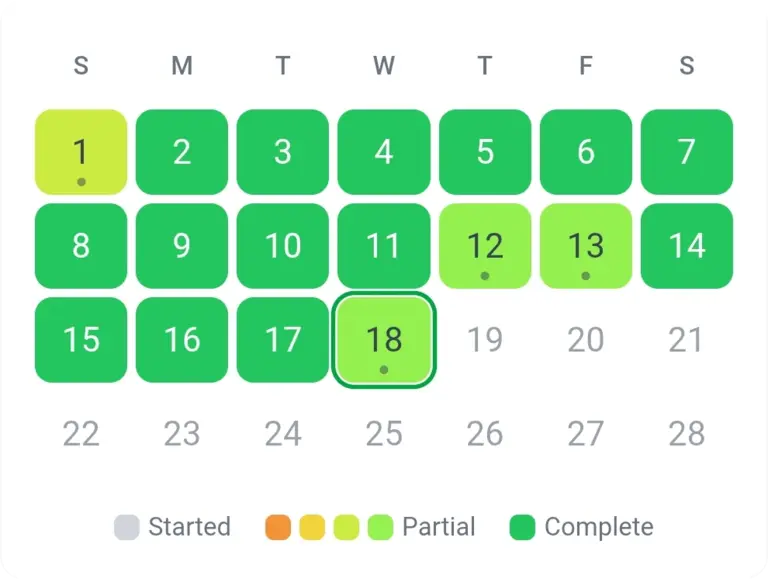Click the orange Partial legend swatch
The image size is (768, 579).
[x=278, y=527]
